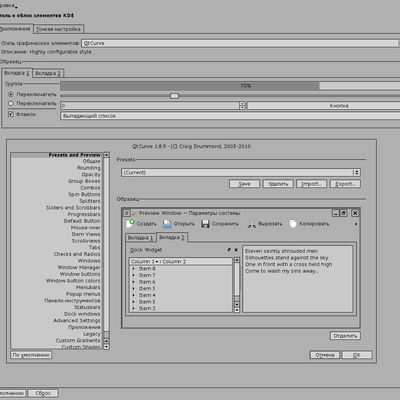400x400 pixels.
Task: Open toolbar overflow arrow in preview window
Action: tap(356, 224)
